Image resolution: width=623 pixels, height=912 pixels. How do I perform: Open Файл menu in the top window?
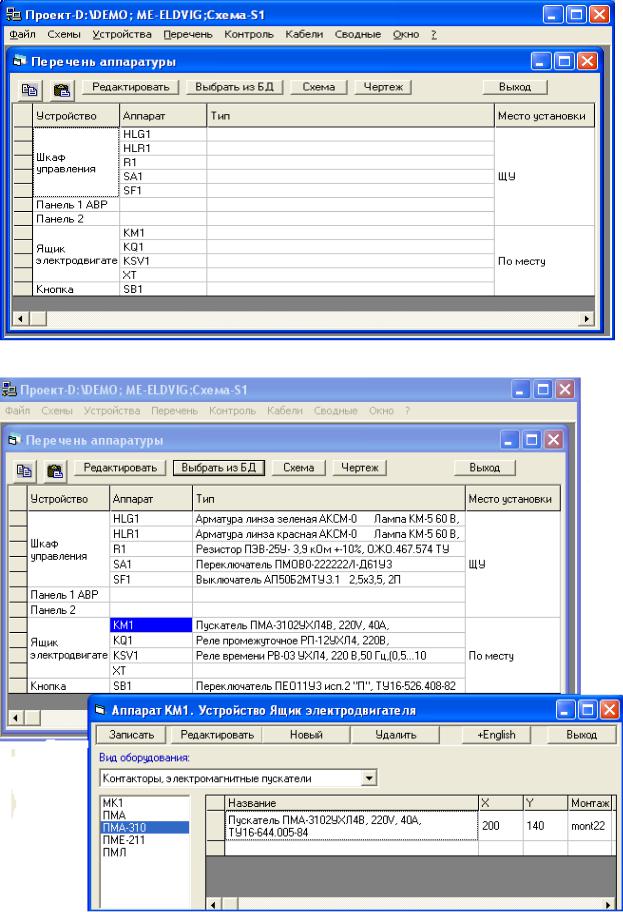click(x=22, y=34)
